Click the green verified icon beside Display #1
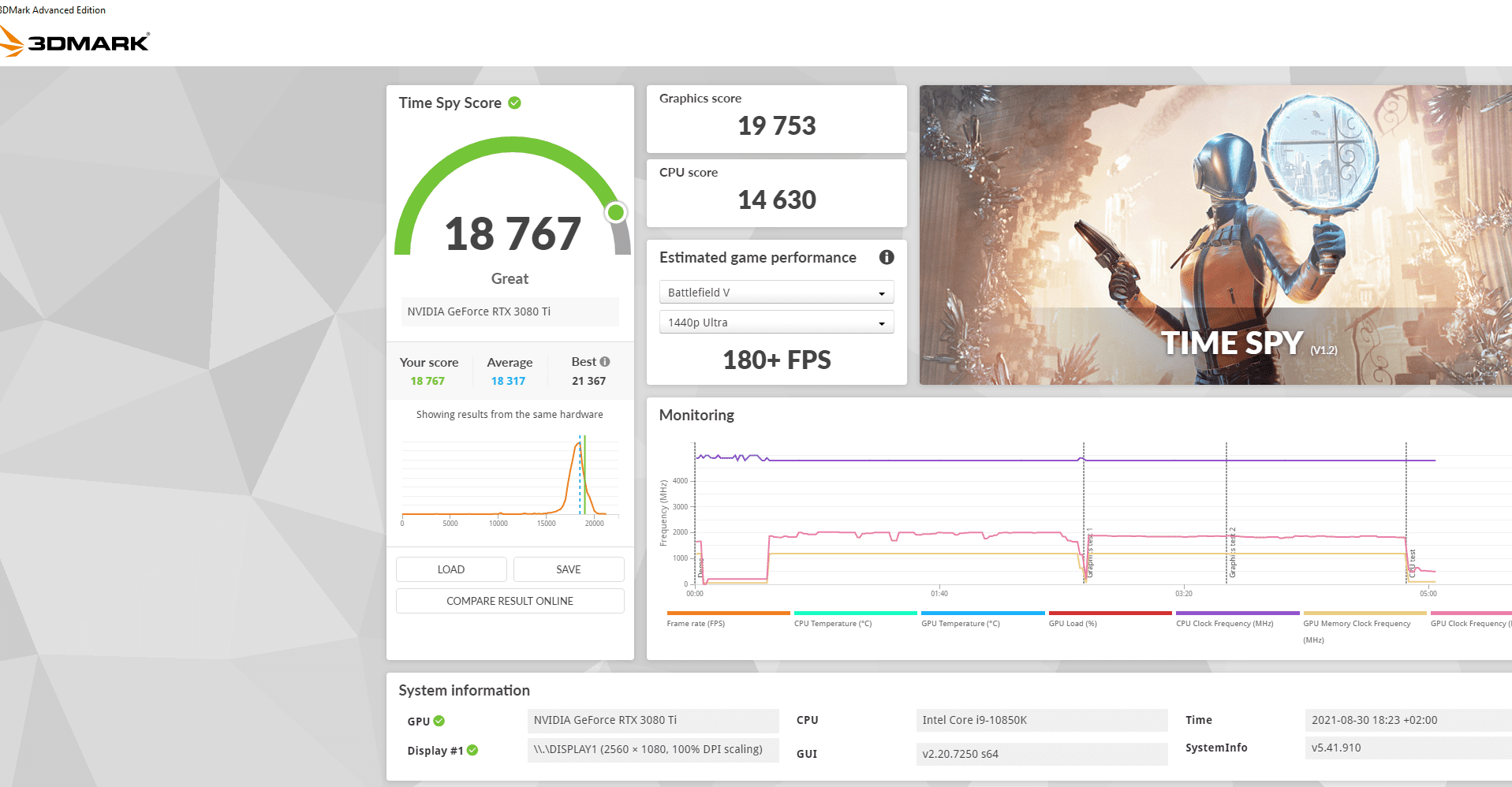1512x787 pixels. click(x=472, y=750)
